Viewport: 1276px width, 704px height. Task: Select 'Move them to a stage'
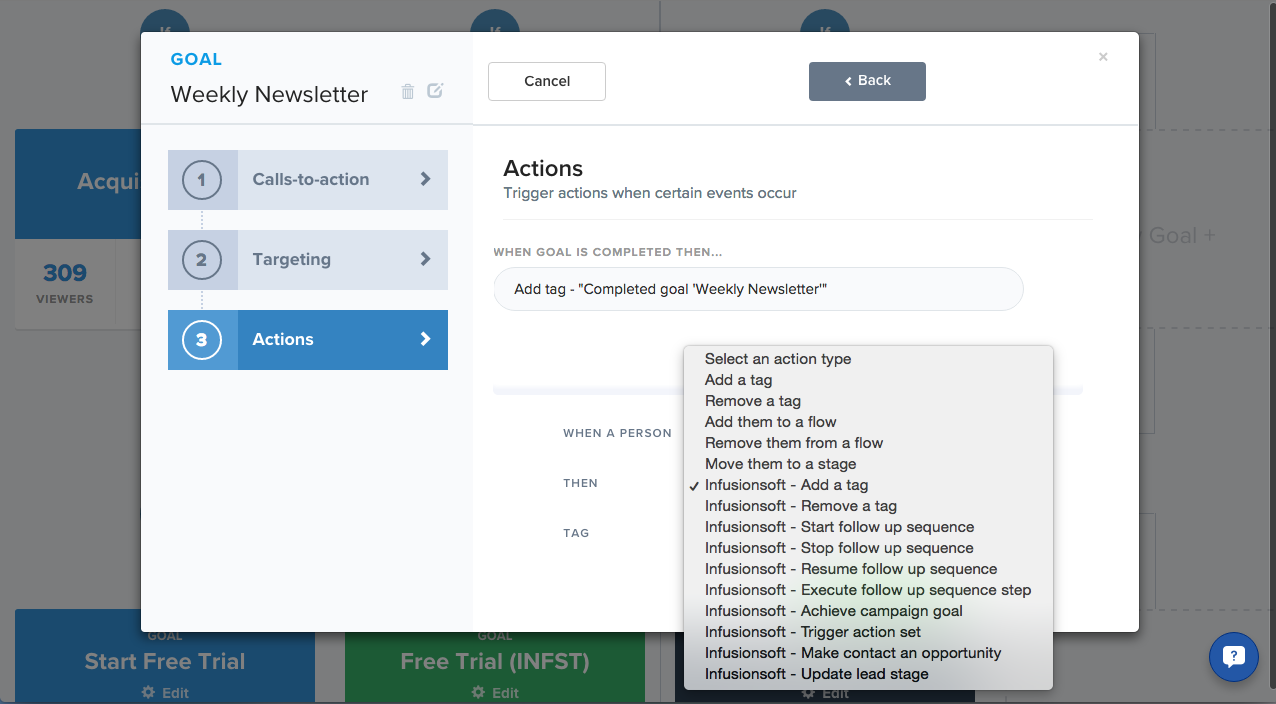tap(868, 464)
